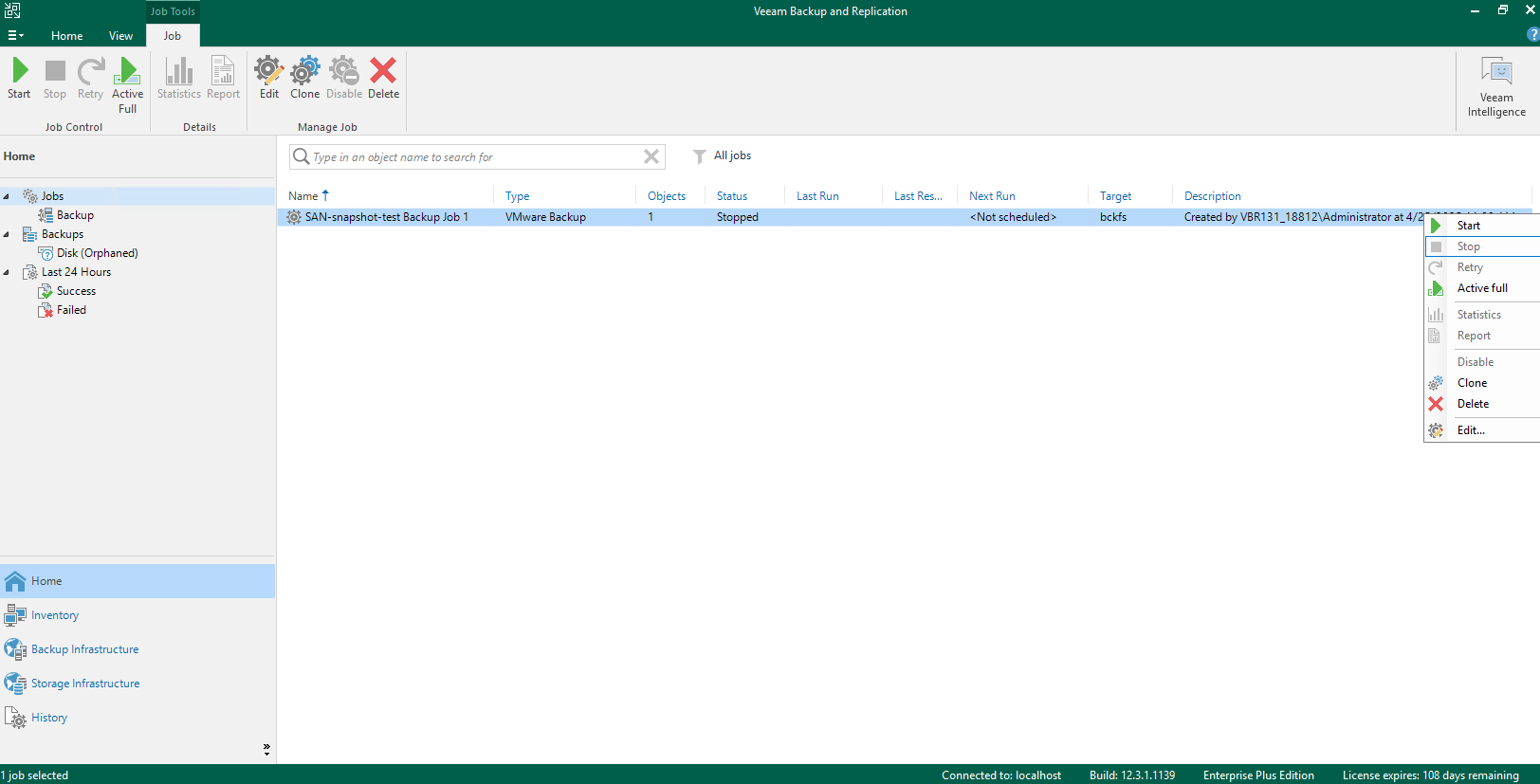Click the <Not scheduled> cell

[x=1013, y=217]
